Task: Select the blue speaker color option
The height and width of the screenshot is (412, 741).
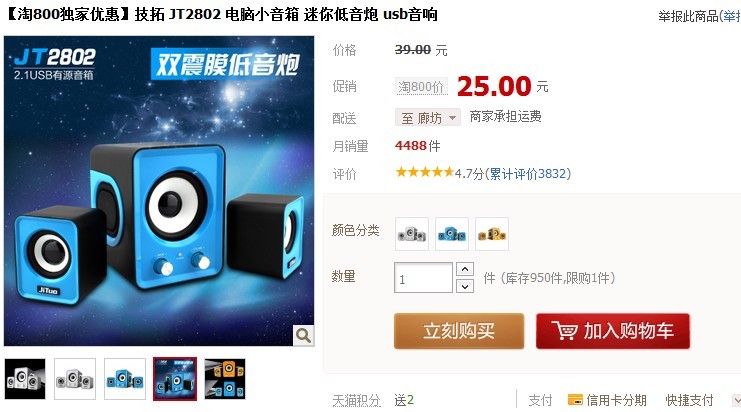Action: [x=452, y=234]
